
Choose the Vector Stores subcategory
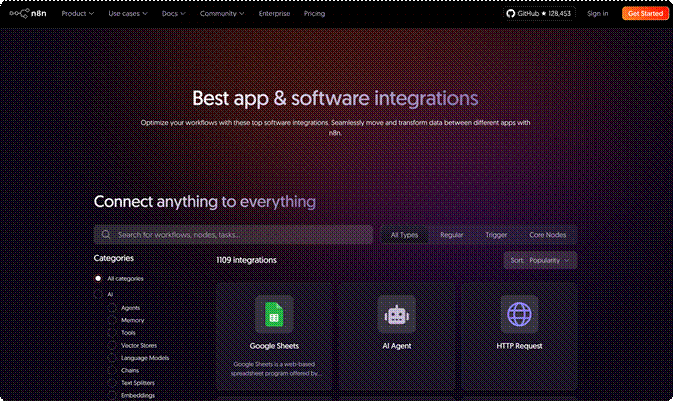pyautogui.click(x=112, y=345)
